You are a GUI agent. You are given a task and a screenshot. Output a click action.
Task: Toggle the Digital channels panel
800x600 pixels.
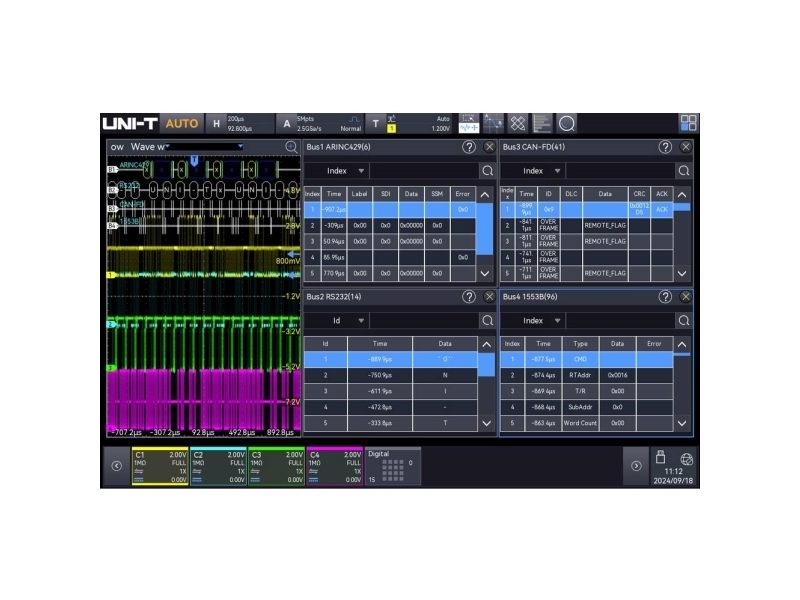tap(392, 467)
